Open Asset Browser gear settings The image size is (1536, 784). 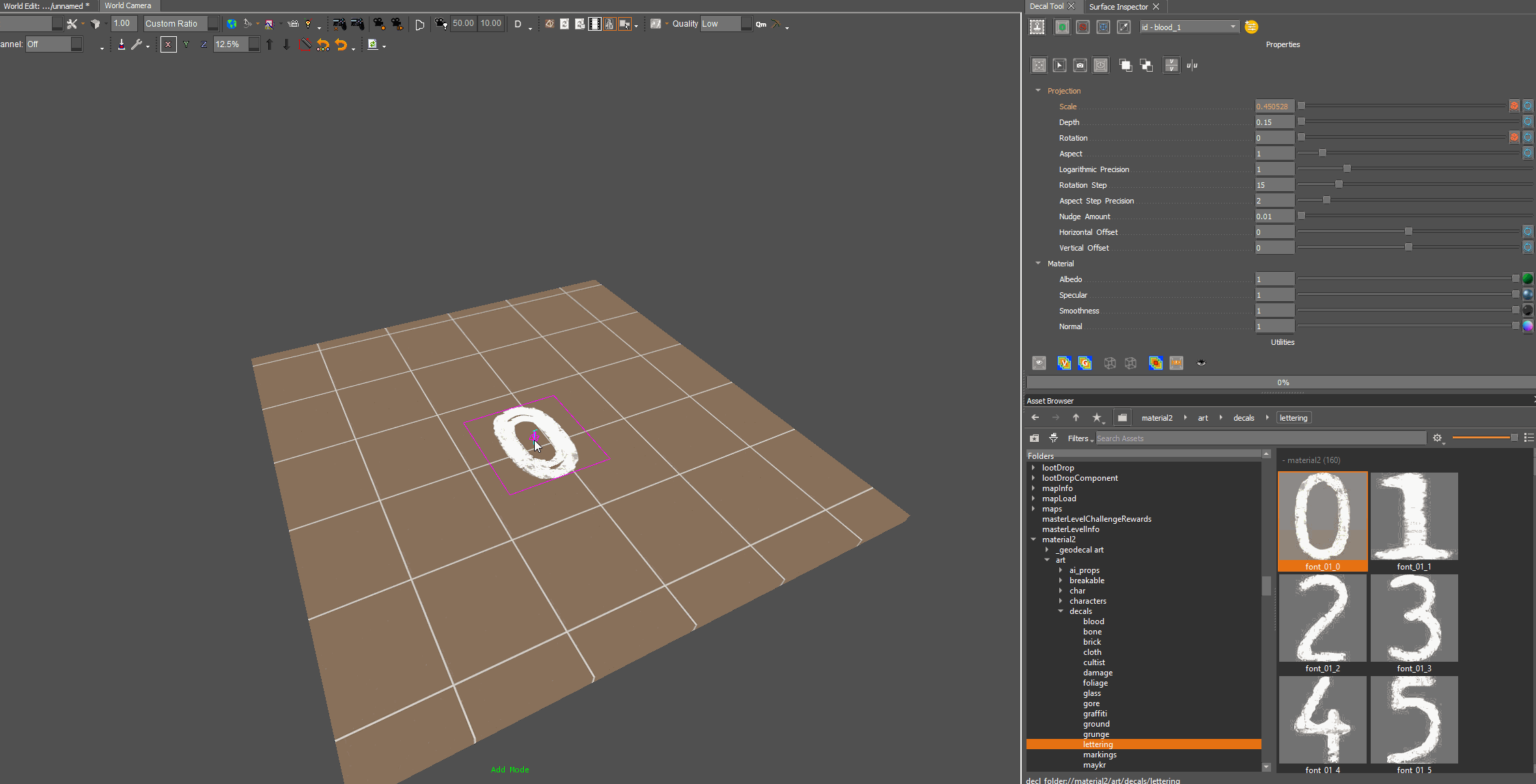pyautogui.click(x=1438, y=438)
